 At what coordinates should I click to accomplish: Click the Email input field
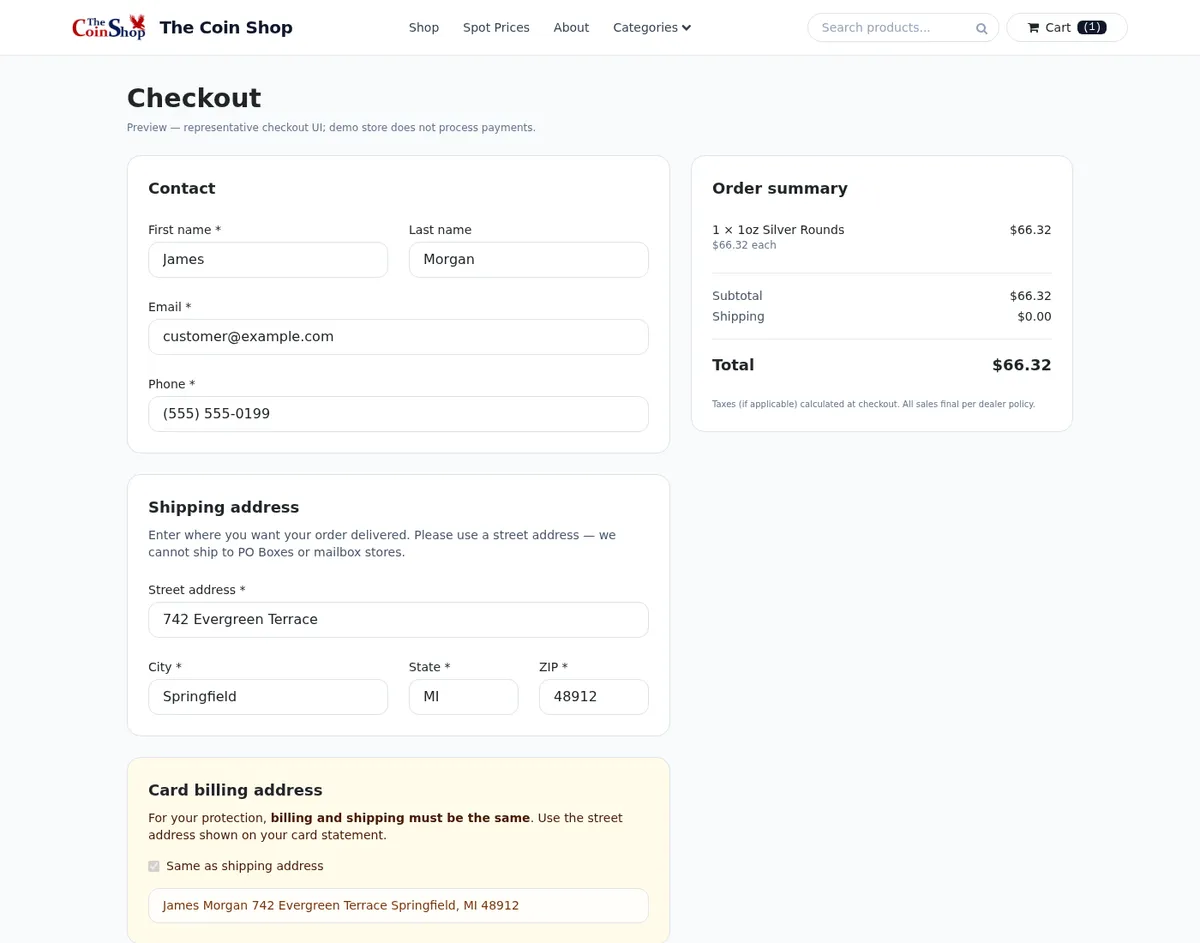398,337
